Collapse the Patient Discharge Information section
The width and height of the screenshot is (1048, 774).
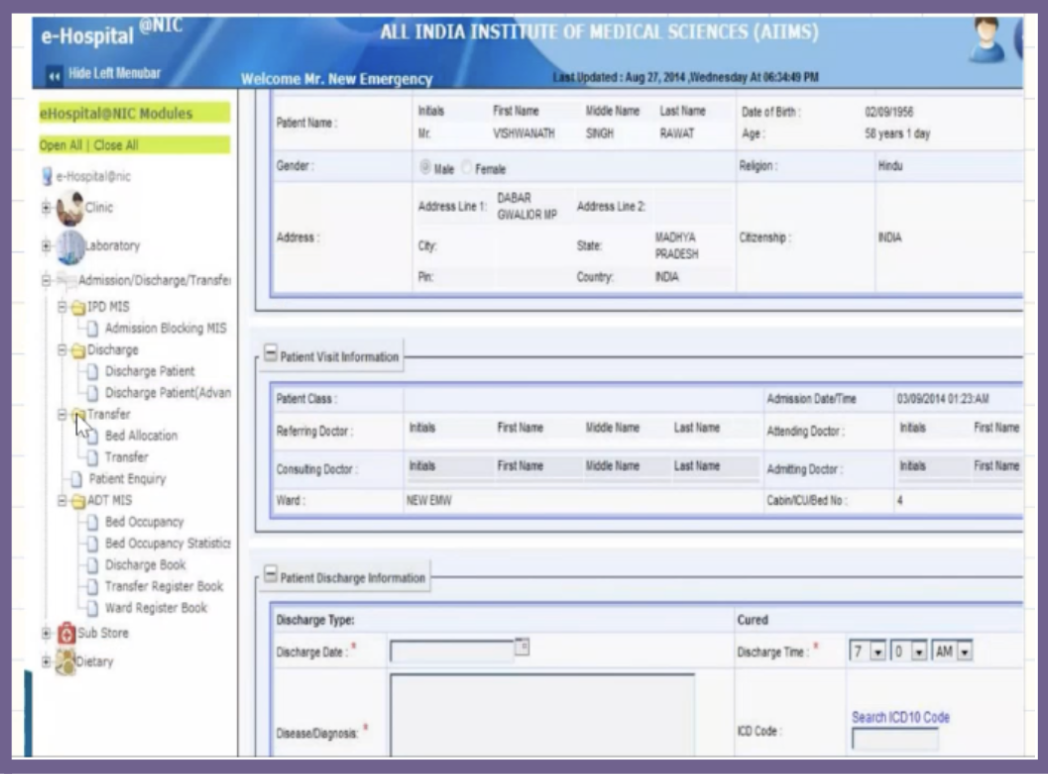tap(269, 577)
